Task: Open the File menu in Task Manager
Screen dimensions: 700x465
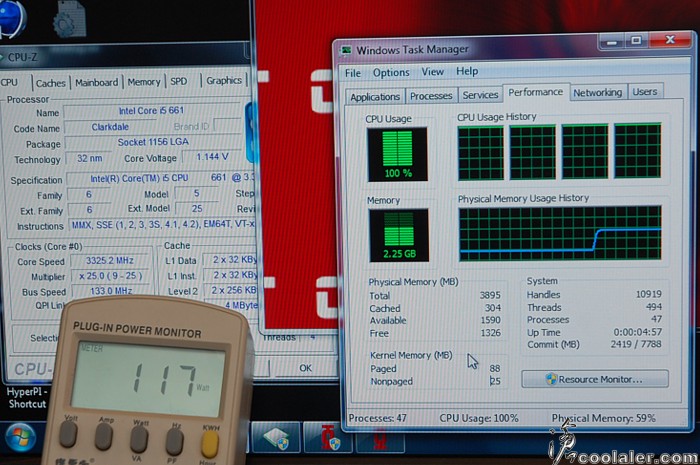Action: tap(353, 73)
